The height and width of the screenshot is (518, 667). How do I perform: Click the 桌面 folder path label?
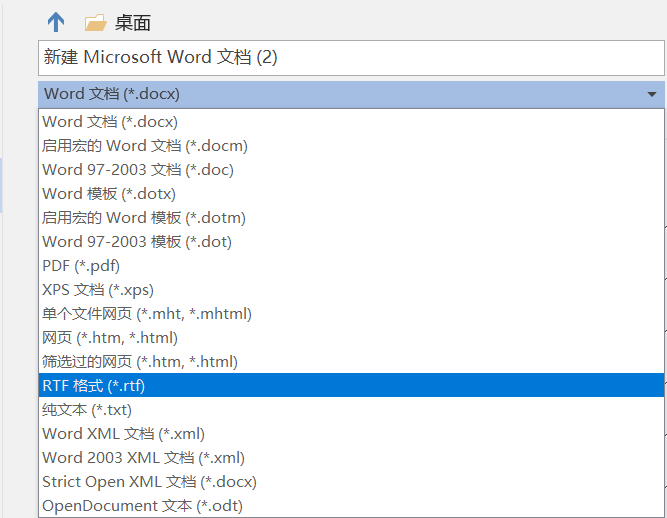click(x=132, y=23)
